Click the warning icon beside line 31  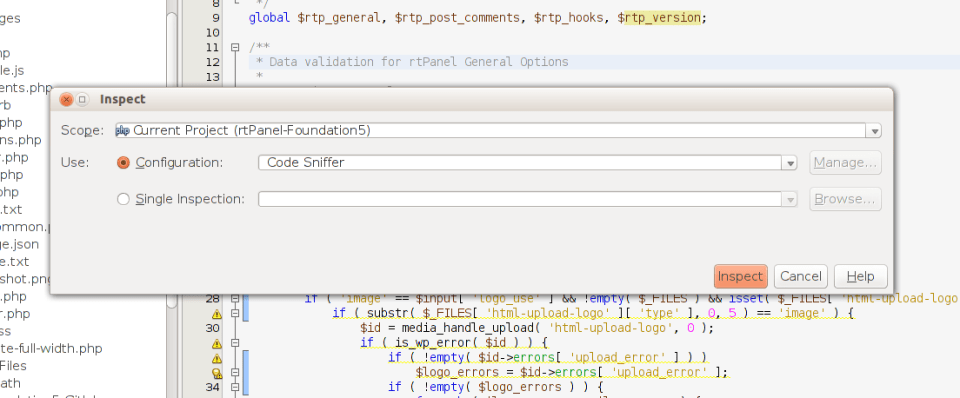click(x=217, y=343)
